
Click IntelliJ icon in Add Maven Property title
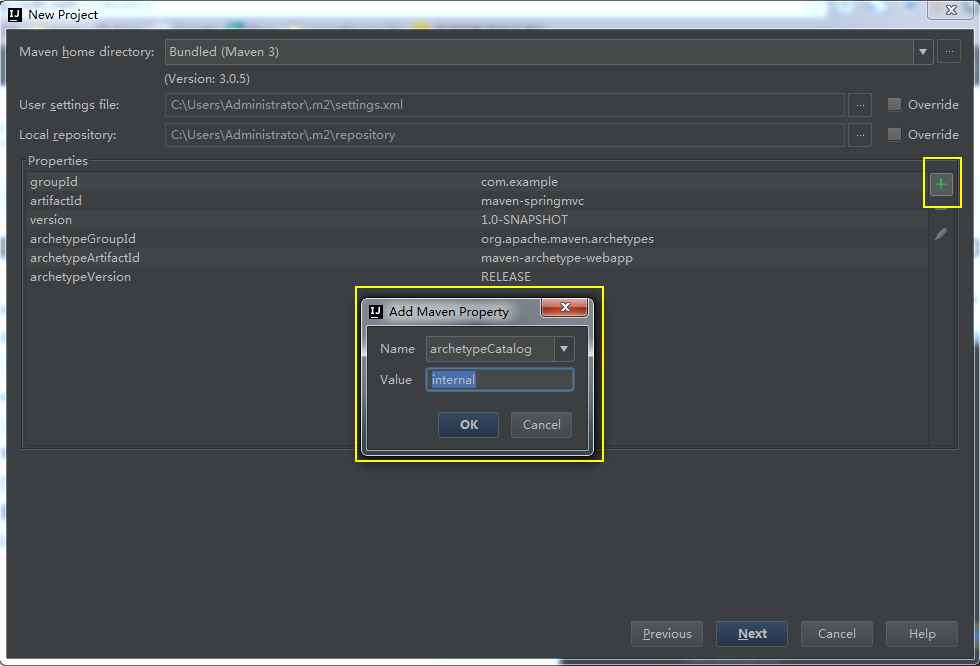tap(376, 312)
